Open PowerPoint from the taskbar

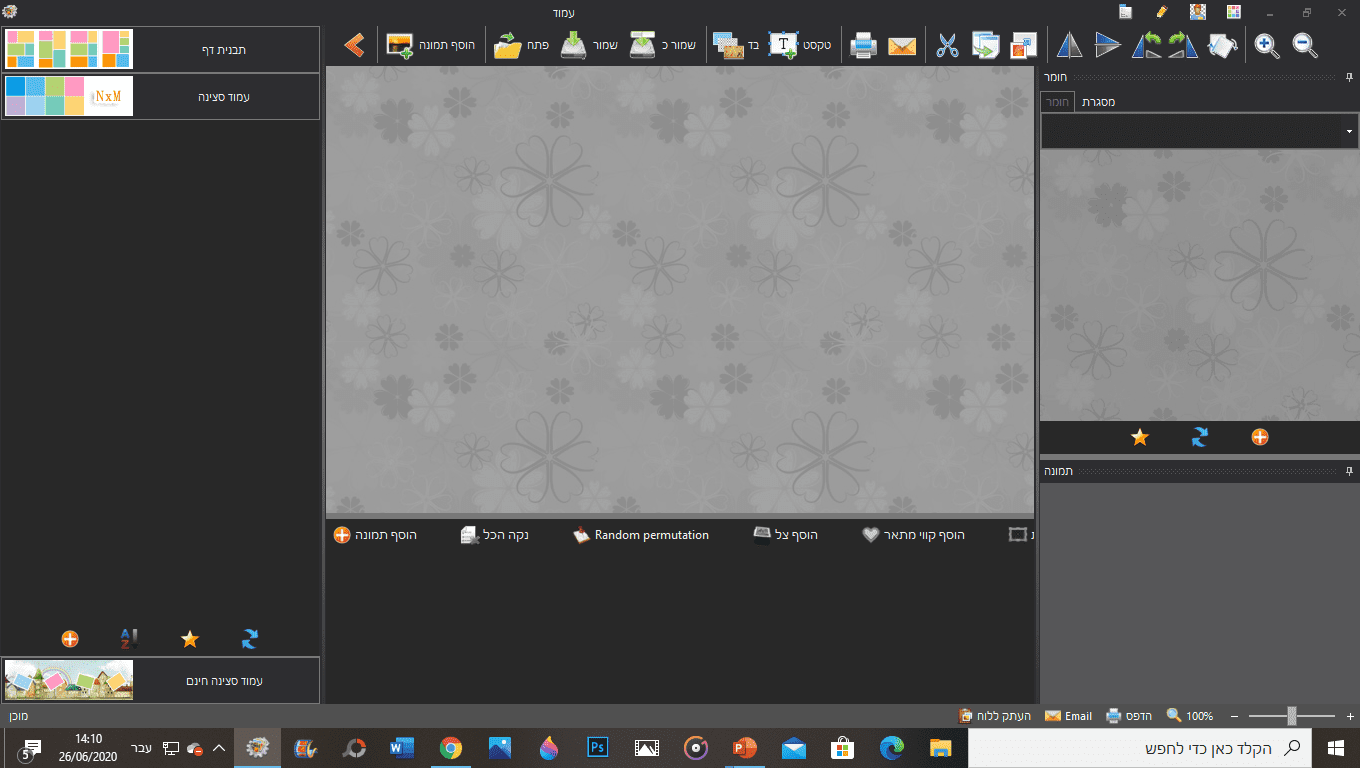pos(745,748)
